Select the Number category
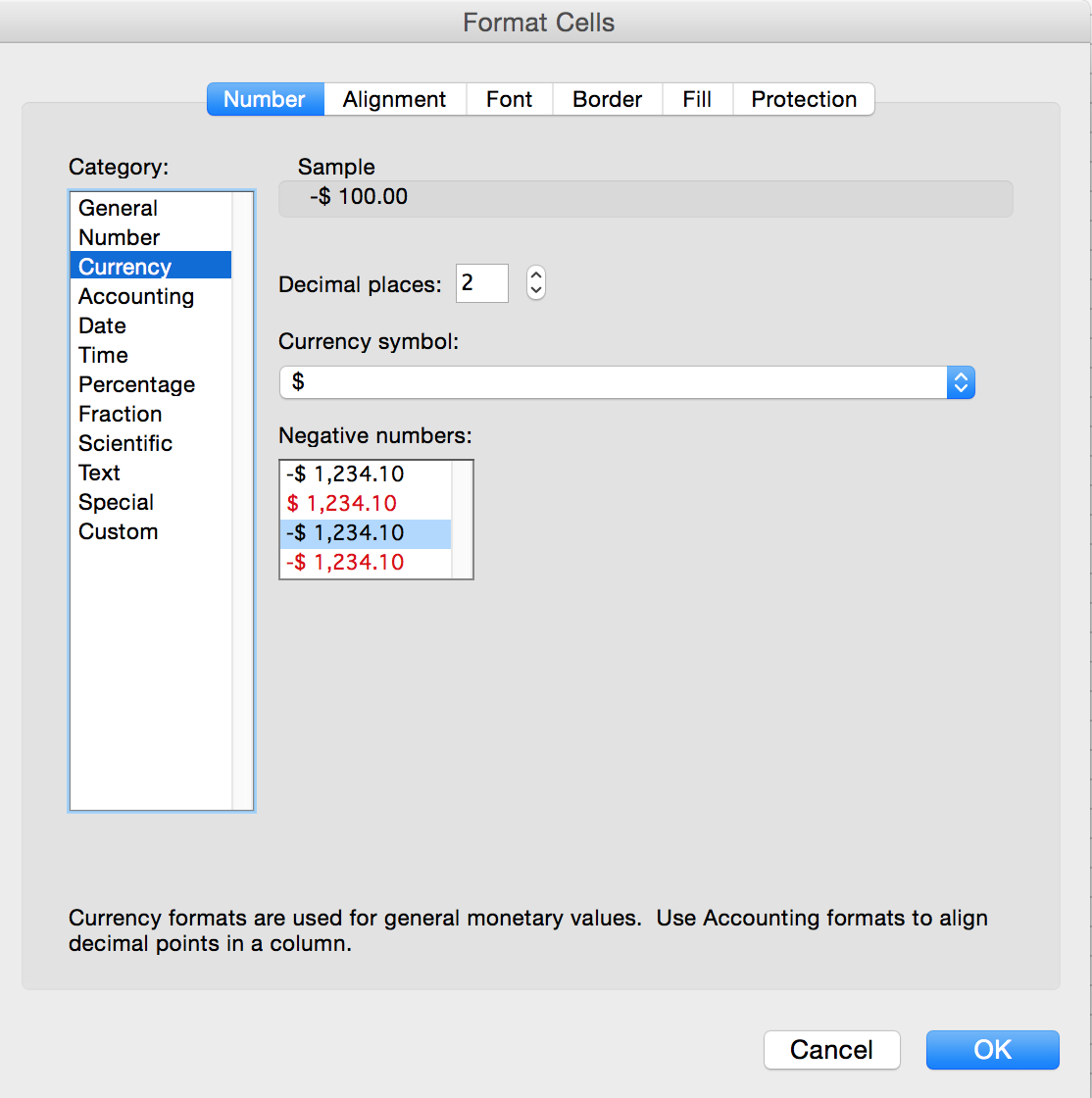 point(151,237)
